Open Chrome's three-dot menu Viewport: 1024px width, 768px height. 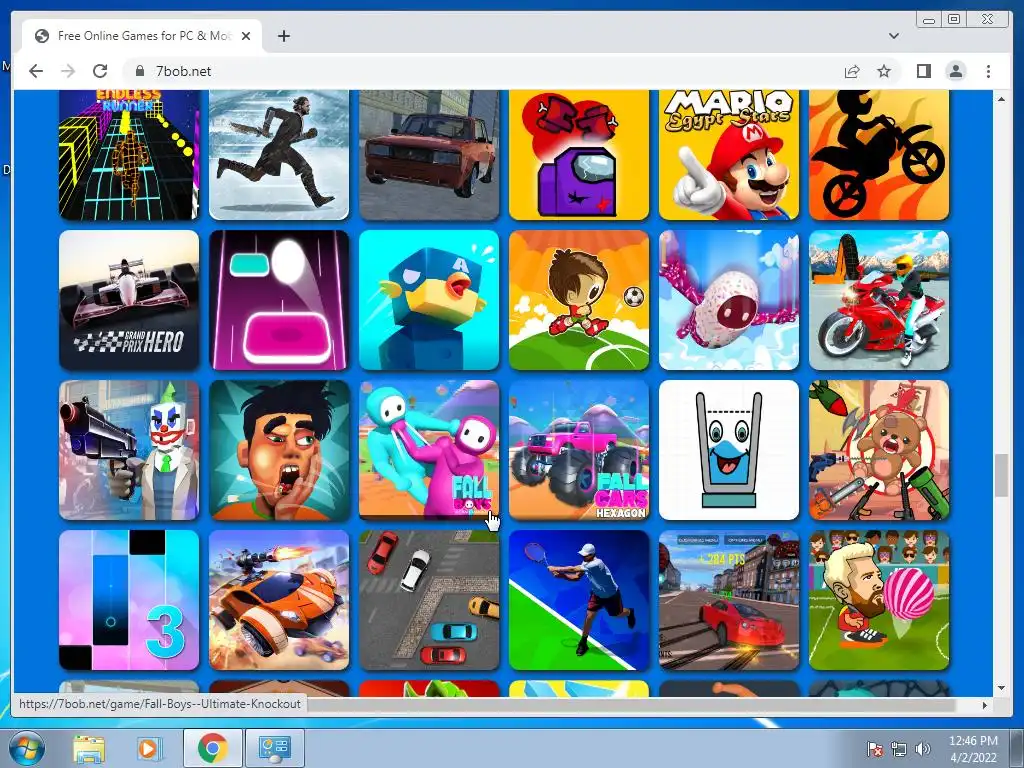tap(988, 71)
